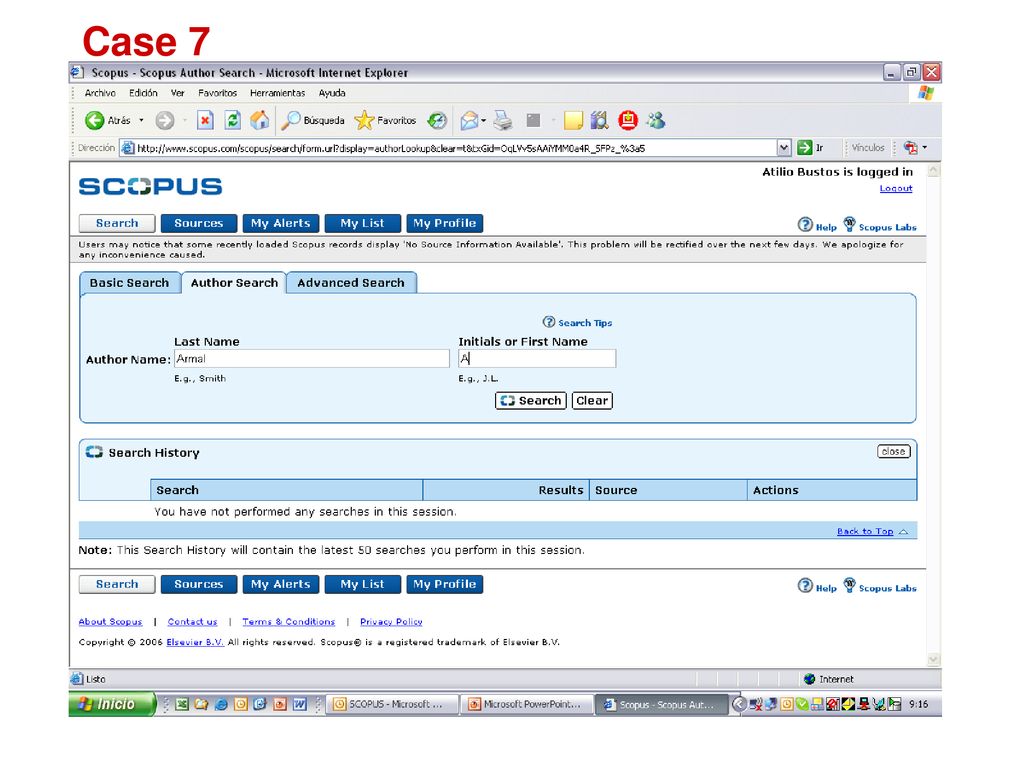Click the red round toolbar icon

pos(628,120)
